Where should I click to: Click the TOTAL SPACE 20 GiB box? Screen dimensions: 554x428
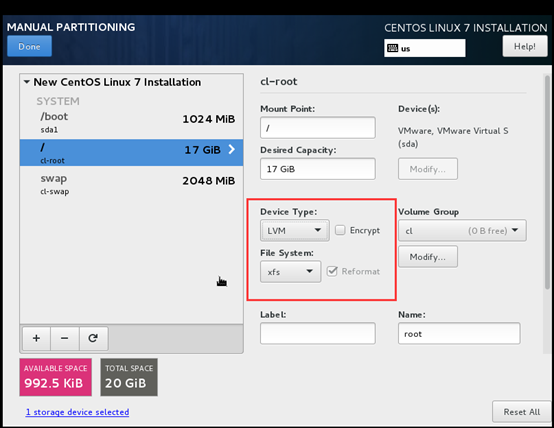pos(129,377)
